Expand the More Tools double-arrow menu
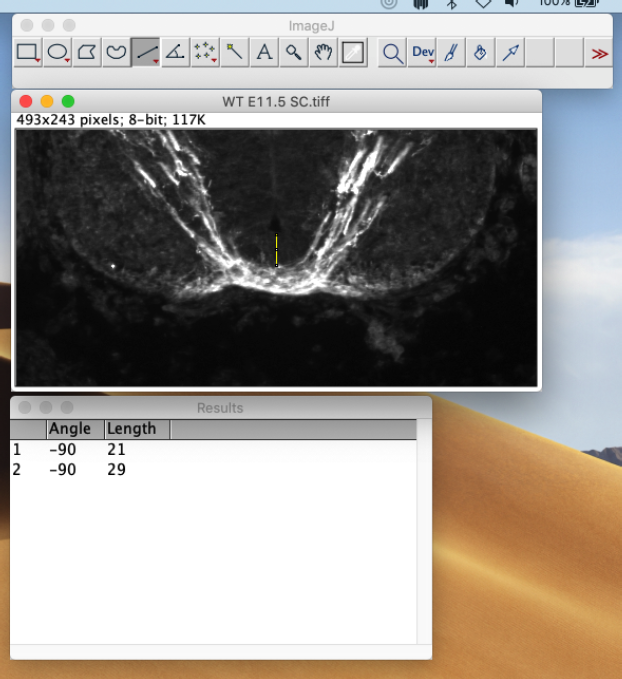The height and width of the screenshot is (679, 622). [599, 53]
